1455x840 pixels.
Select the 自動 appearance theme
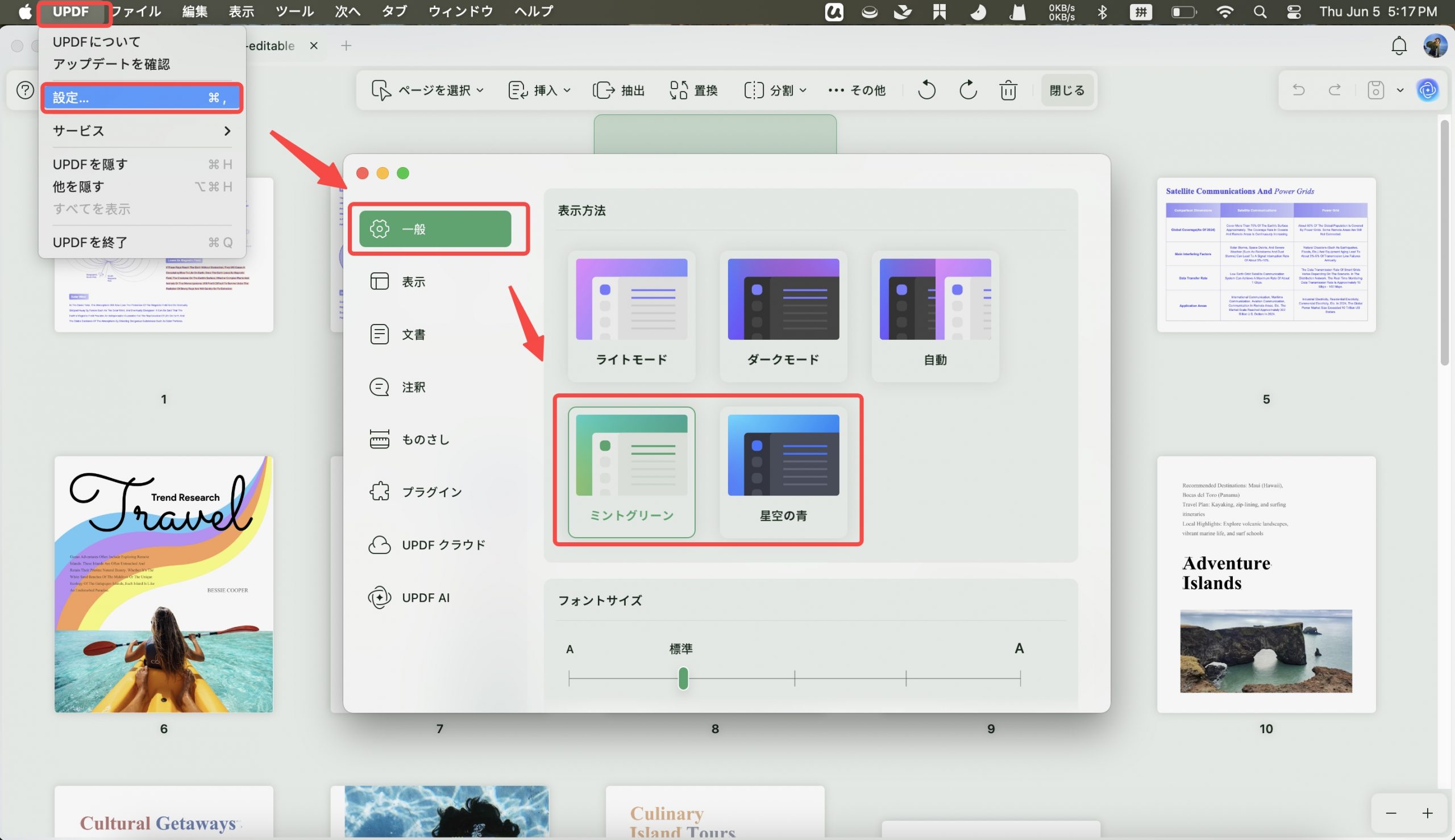(934, 316)
